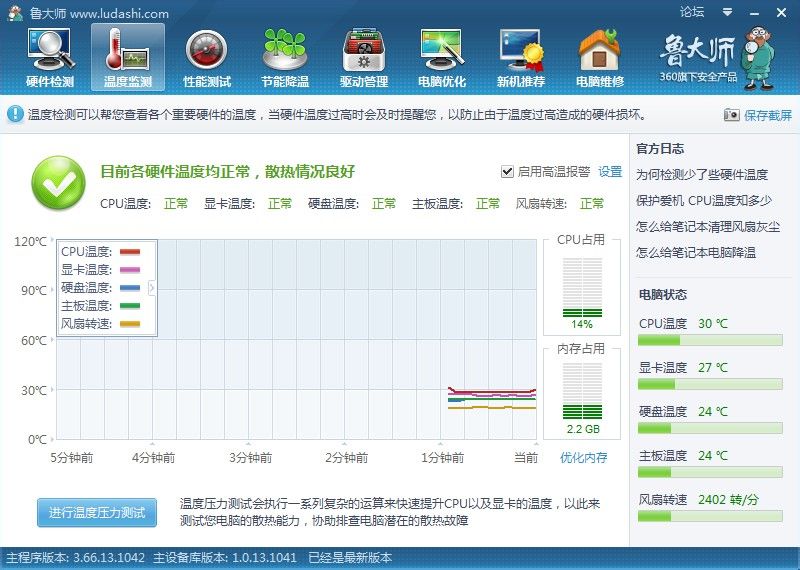Click 正常 value next to 显卡温度

click(x=280, y=204)
